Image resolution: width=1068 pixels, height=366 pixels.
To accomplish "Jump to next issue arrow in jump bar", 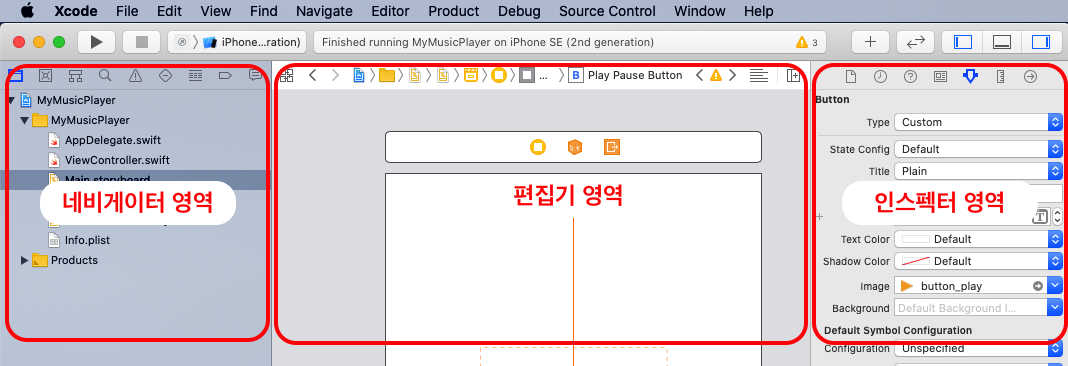I will click(x=732, y=76).
